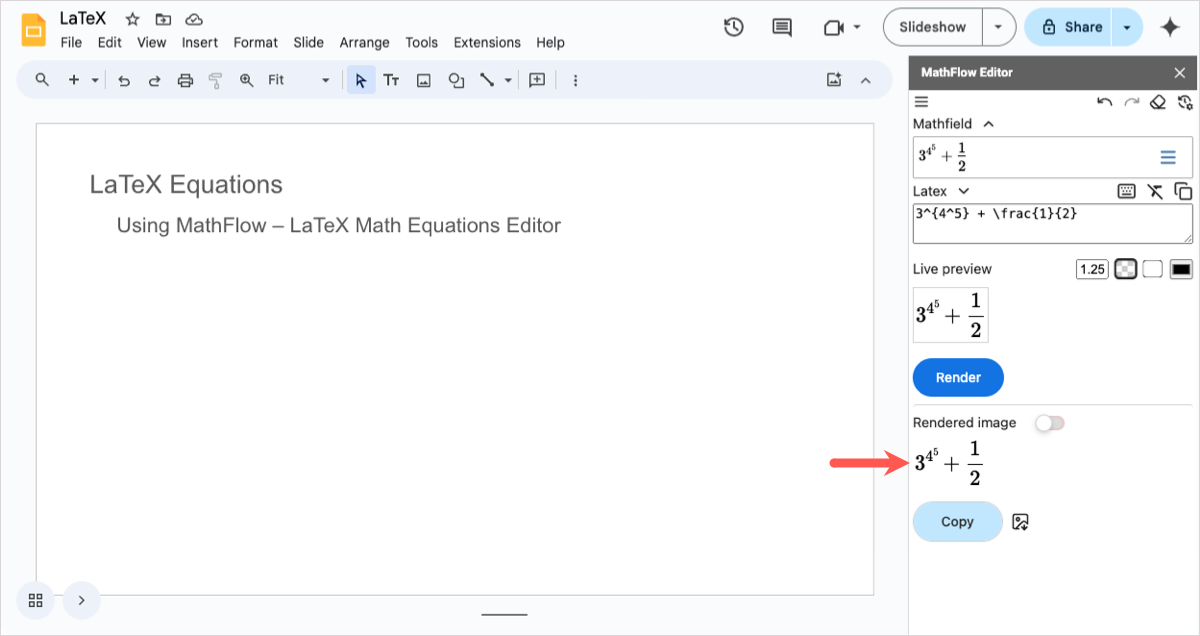Choose the Select arrow tool
1200x636 pixels.
click(x=361, y=81)
